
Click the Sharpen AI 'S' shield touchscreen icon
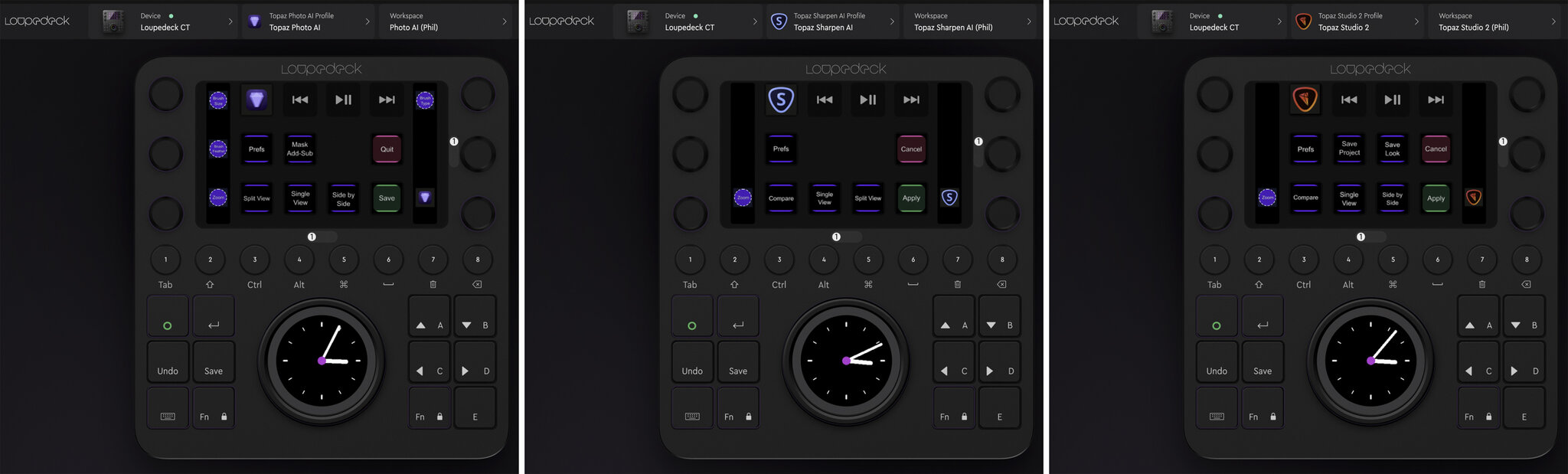pos(781,100)
